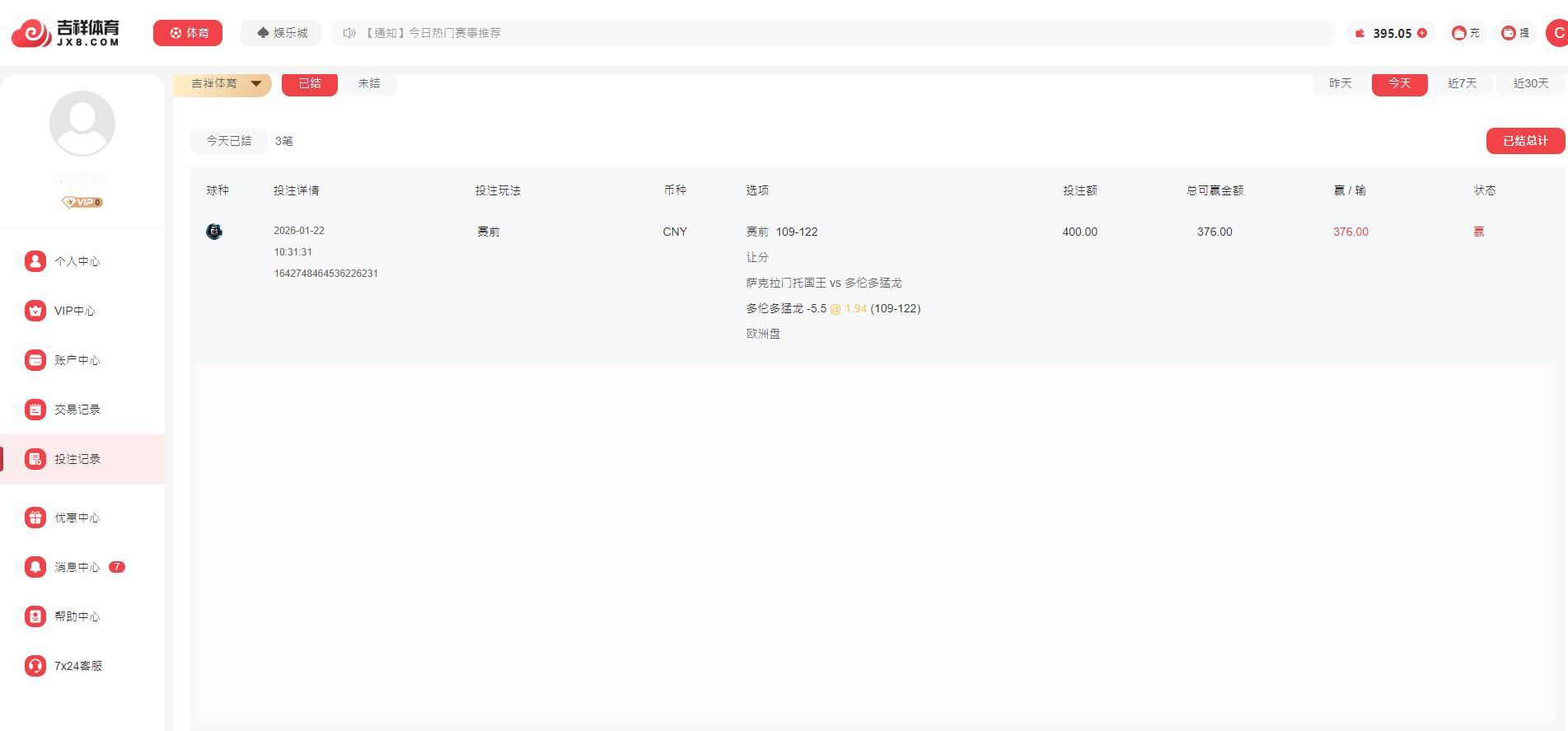Screen dimensions: 1568x731
Task: Click the 个人中心 sidebar icon
Action: coord(35,261)
